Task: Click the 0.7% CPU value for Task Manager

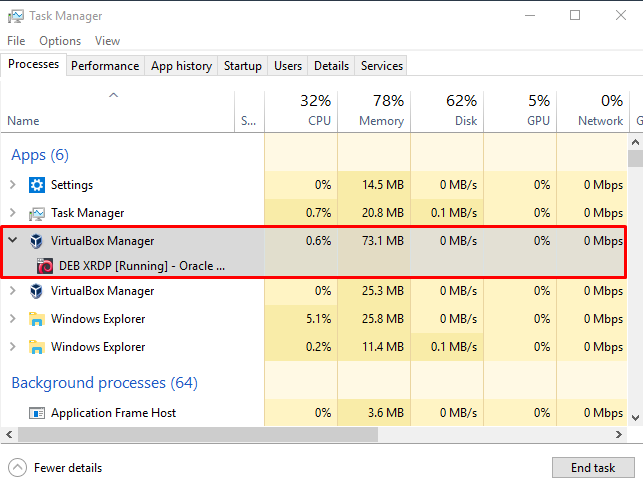Action: (x=319, y=213)
